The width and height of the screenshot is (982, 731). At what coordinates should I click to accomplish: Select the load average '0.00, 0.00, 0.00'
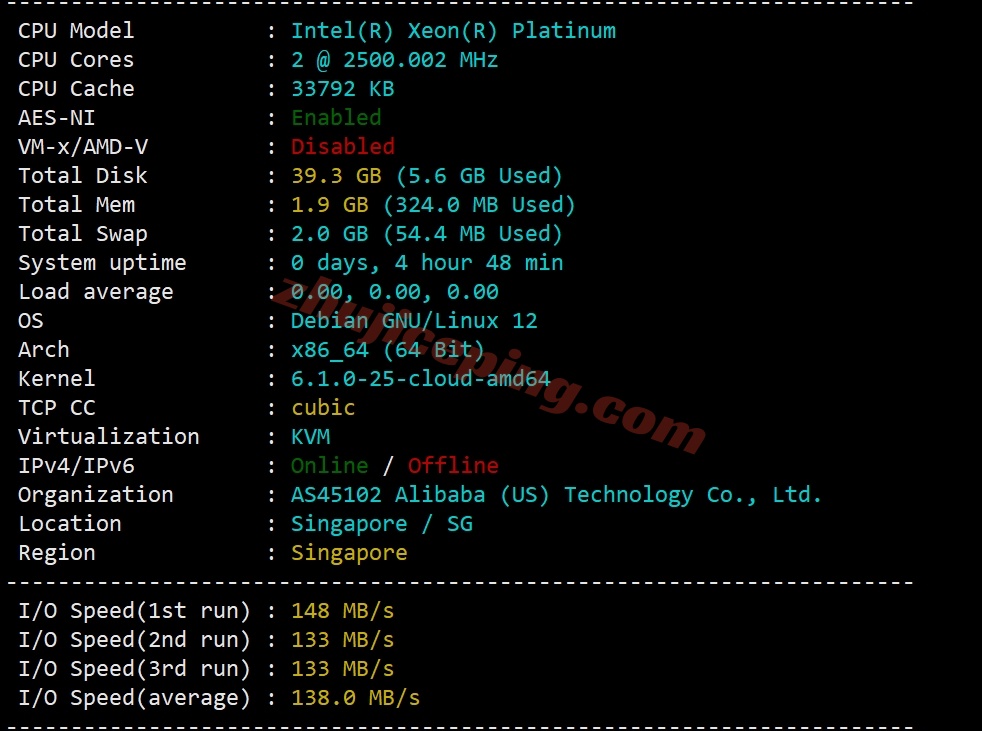point(395,292)
